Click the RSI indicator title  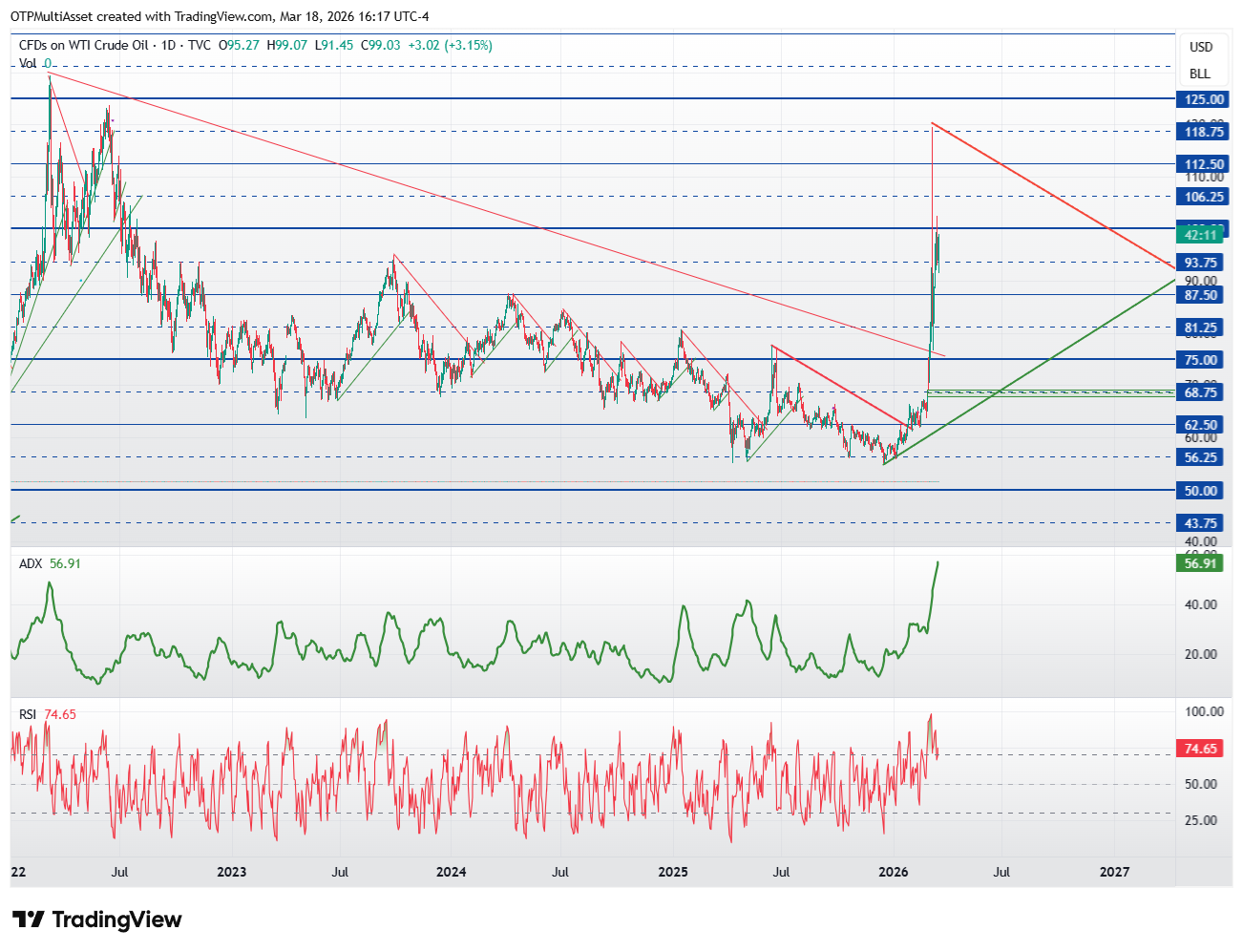[x=29, y=714]
